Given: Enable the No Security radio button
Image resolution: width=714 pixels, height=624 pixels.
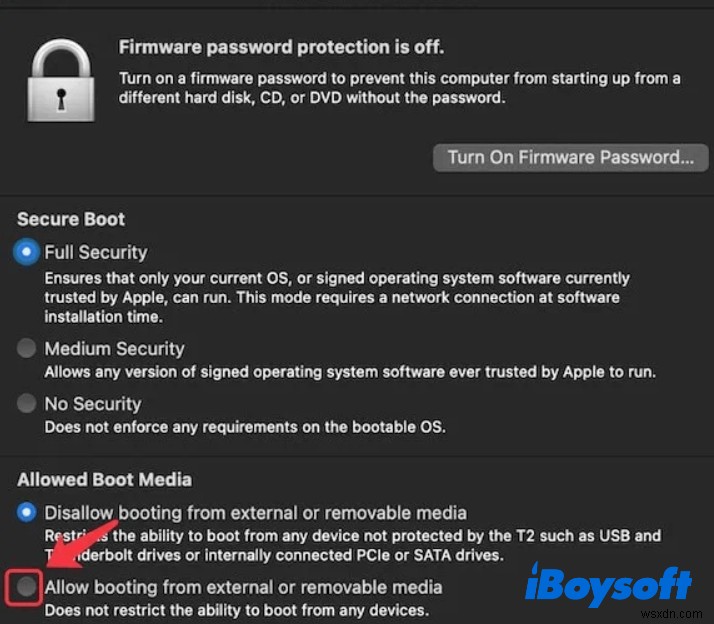Looking at the screenshot, I should click(x=27, y=404).
